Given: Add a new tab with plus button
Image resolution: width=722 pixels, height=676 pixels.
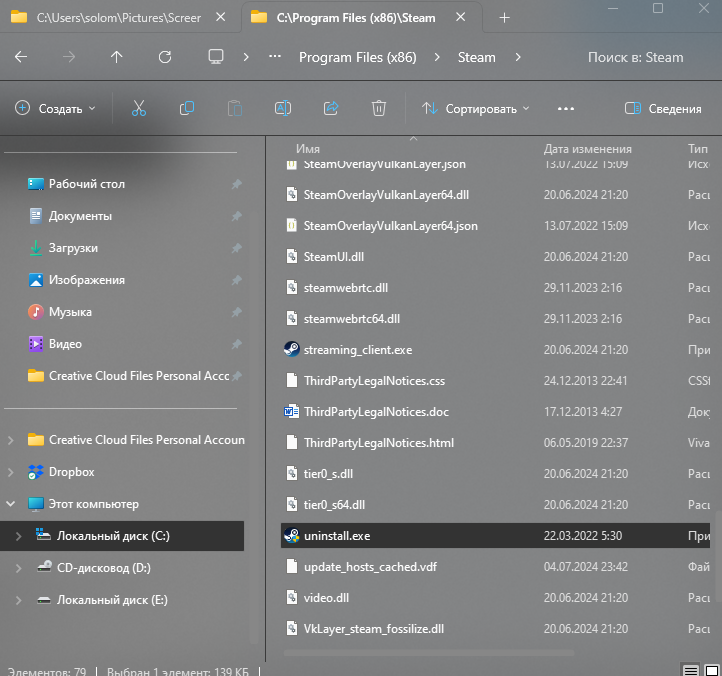Looking at the screenshot, I should pos(505,17).
